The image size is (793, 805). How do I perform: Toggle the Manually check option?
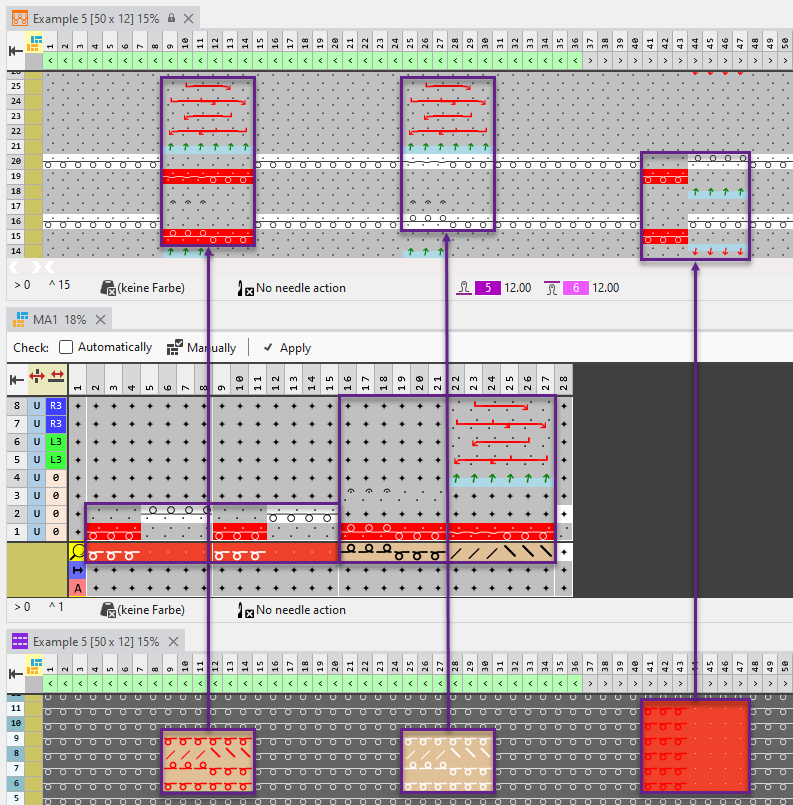[x=174, y=348]
